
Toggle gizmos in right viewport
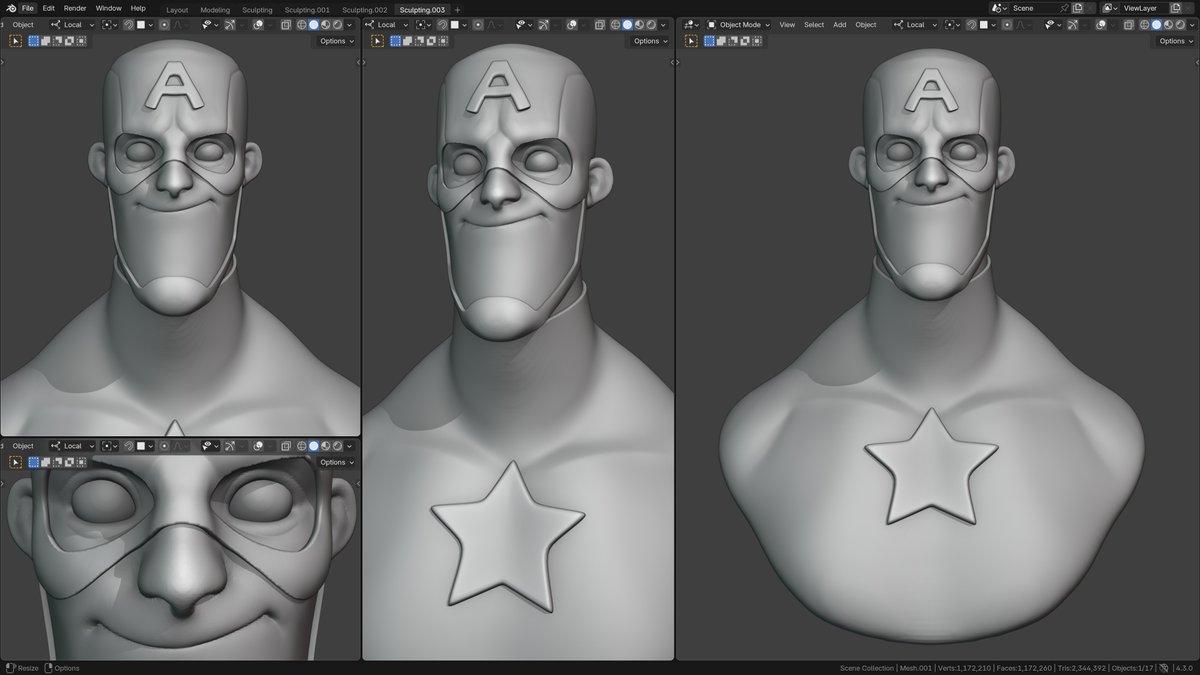coord(1072,25)
